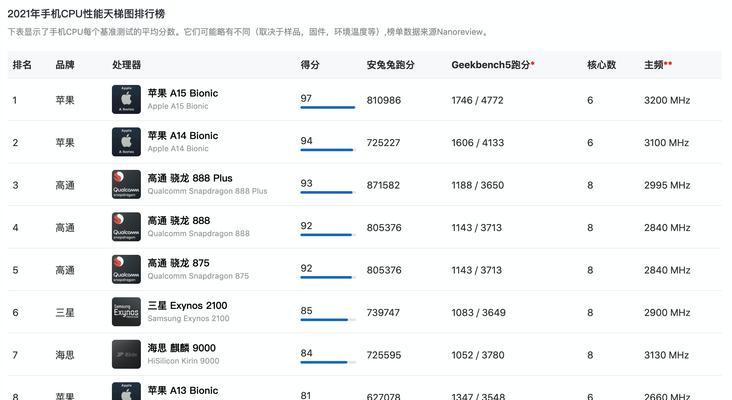Select AnTuTu score 725595
Viewport: 732px width, 400px height.
(x=384, y=355)
